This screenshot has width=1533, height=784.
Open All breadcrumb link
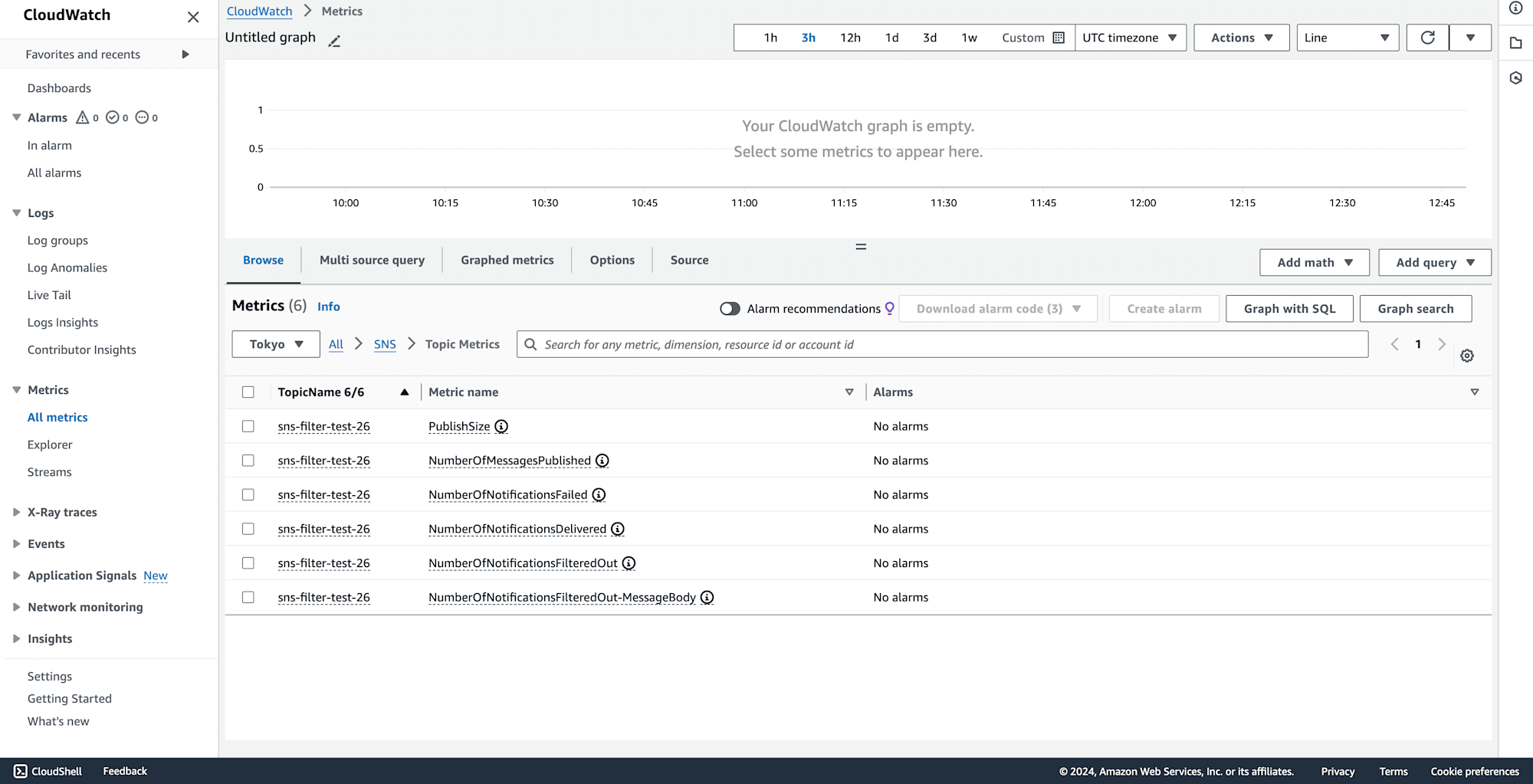click(x=336, y=344)
